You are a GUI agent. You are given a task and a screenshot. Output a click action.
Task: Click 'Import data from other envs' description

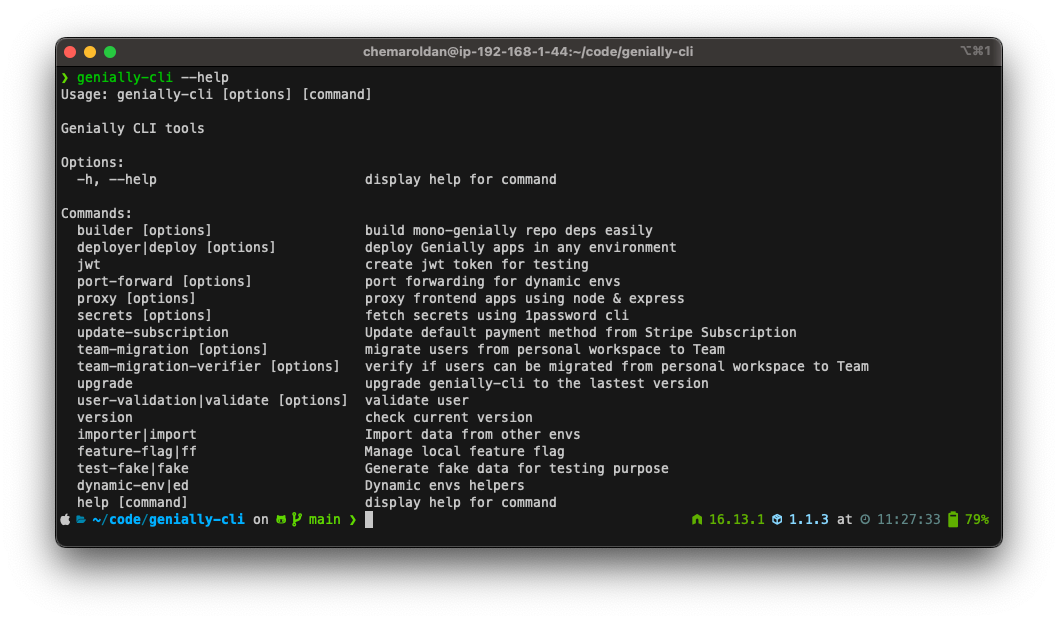coord(472,435)
